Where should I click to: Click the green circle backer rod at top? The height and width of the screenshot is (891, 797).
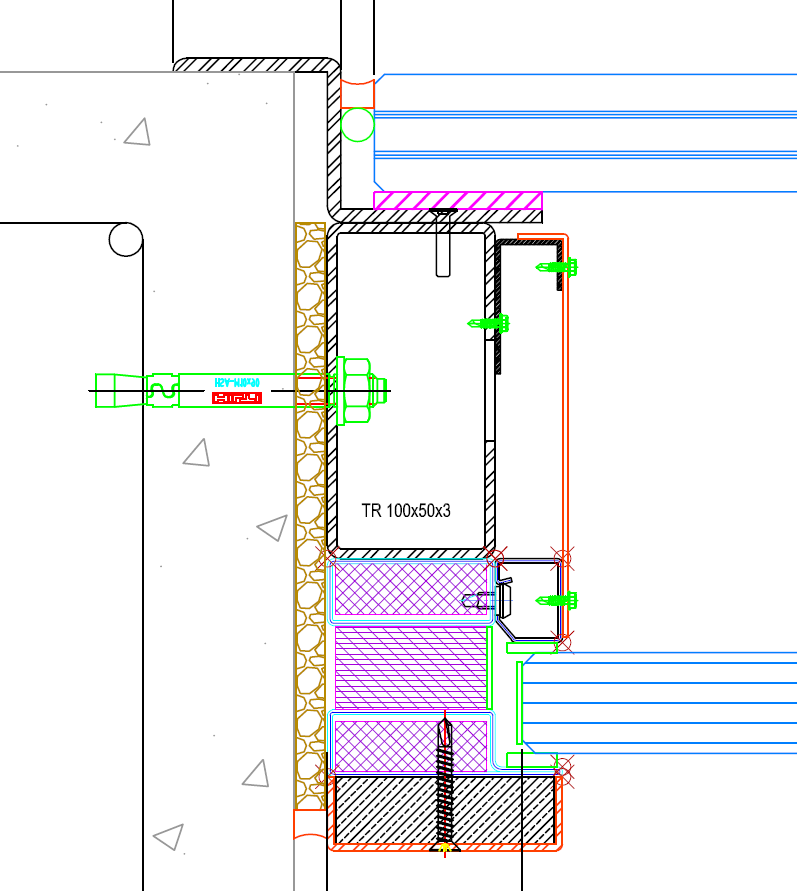pos(357,126)
